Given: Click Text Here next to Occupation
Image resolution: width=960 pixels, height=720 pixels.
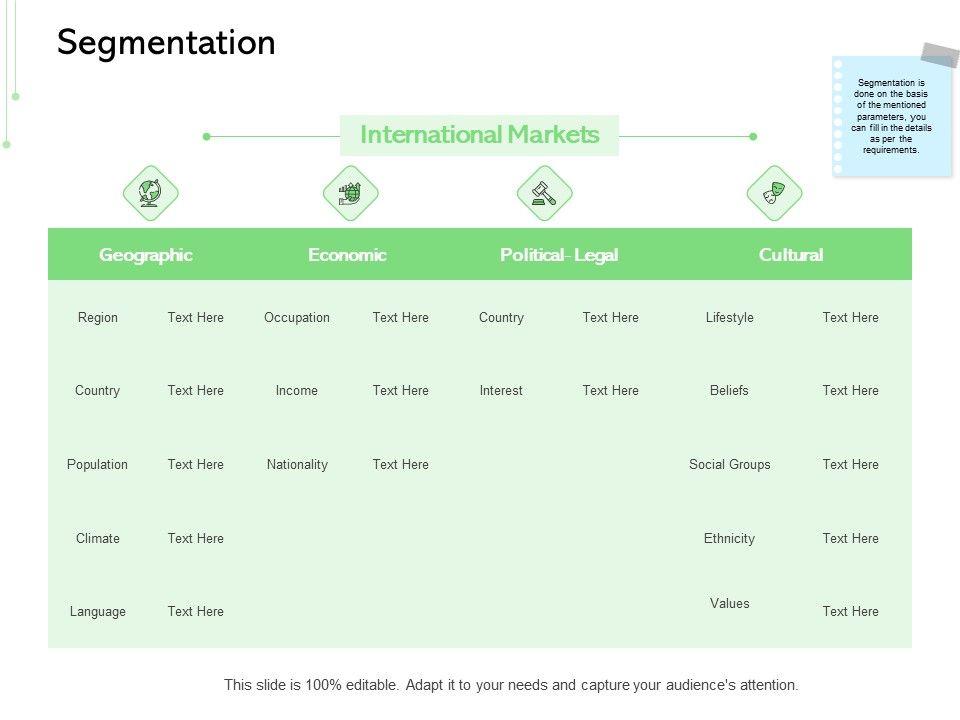Looking at the screenshot, I should click(400, 318).
